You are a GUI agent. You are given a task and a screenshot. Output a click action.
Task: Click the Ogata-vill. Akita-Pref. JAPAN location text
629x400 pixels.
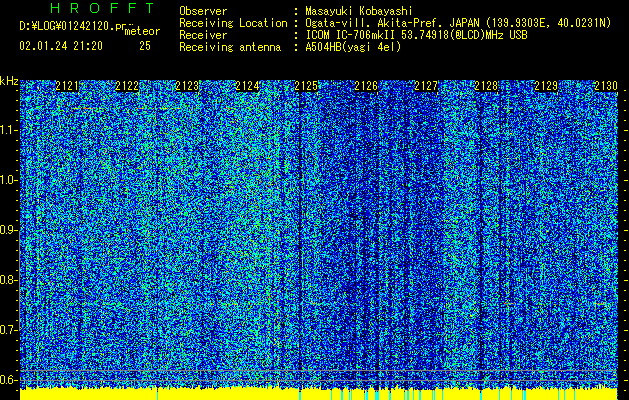click(x=458, y=23)
